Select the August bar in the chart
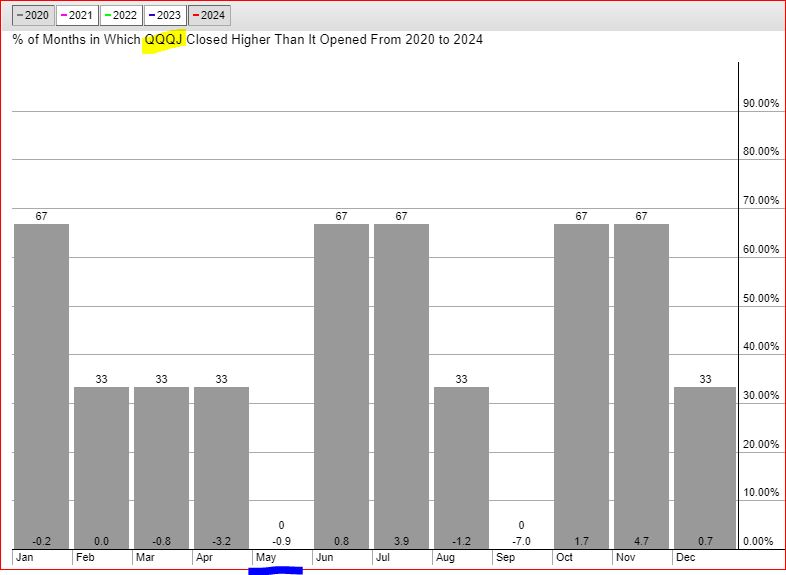The width and height of the screenshot is (786, 575). (x=461, y=468)
